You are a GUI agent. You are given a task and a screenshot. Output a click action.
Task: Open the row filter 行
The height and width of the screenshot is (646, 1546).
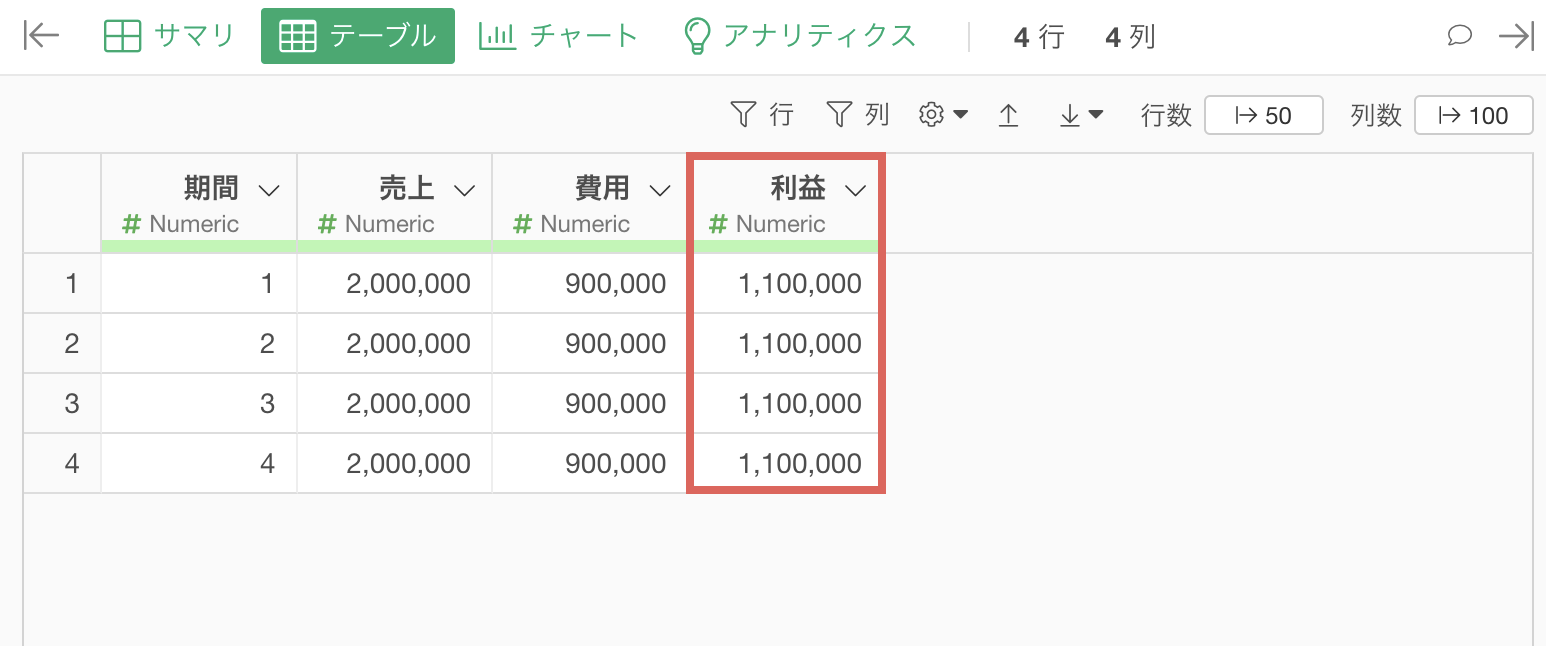[762, 115]
